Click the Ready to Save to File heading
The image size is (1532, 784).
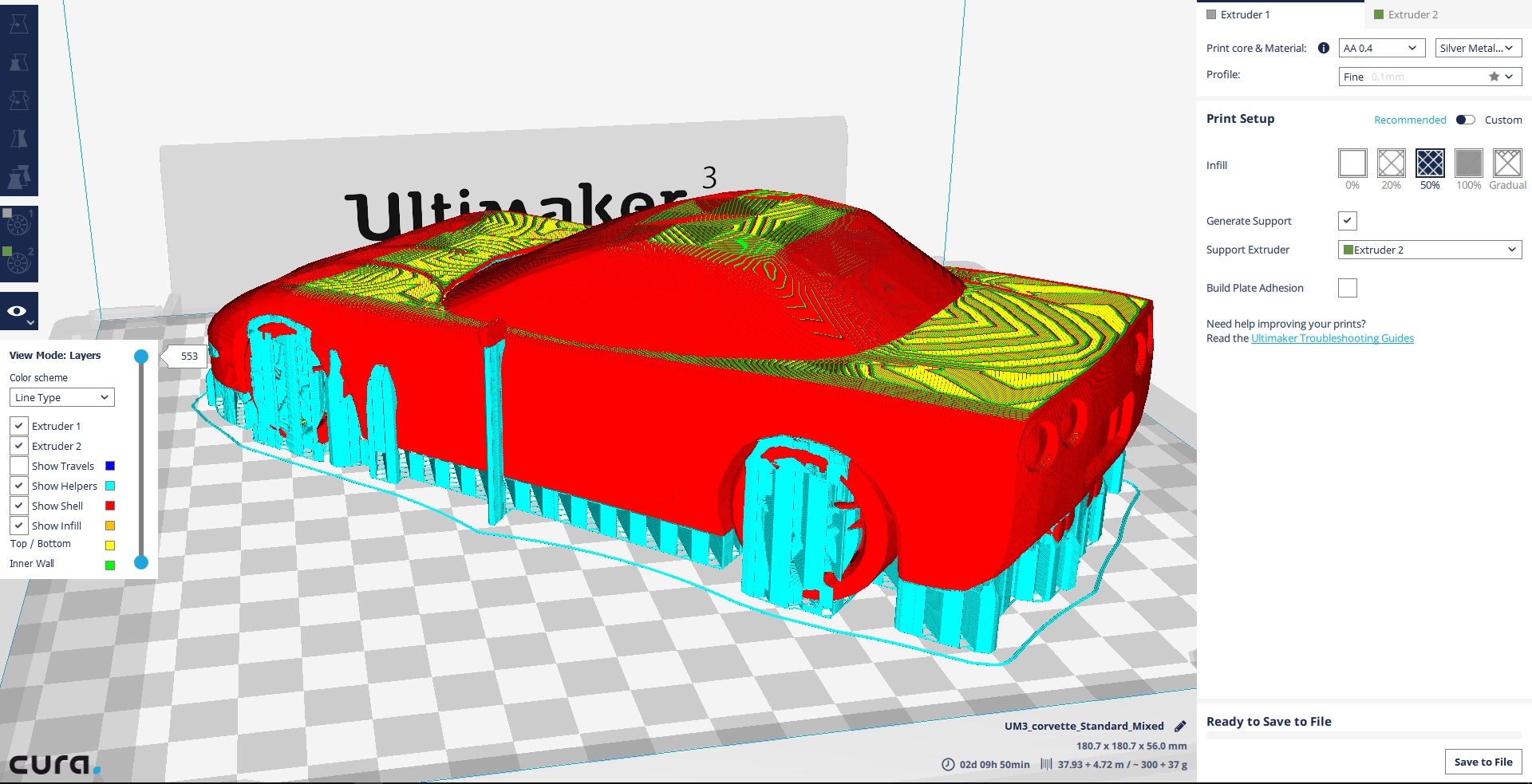tap(1269, 721)
